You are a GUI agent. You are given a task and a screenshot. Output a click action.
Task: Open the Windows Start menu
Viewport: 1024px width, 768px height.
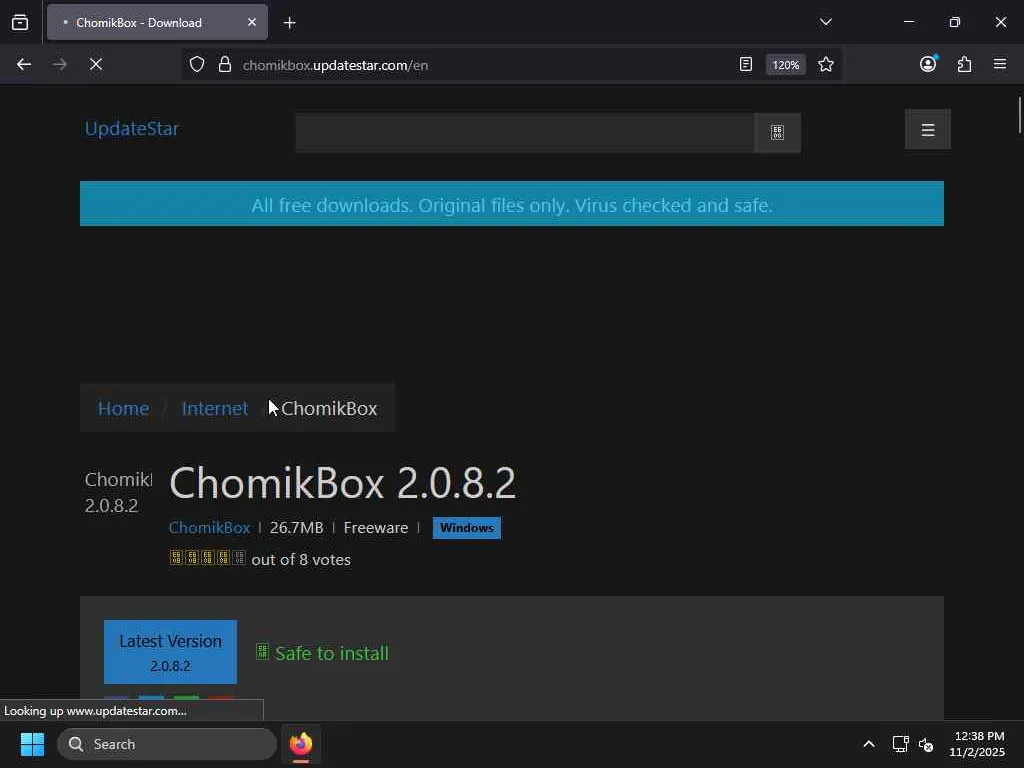[32, 744]
